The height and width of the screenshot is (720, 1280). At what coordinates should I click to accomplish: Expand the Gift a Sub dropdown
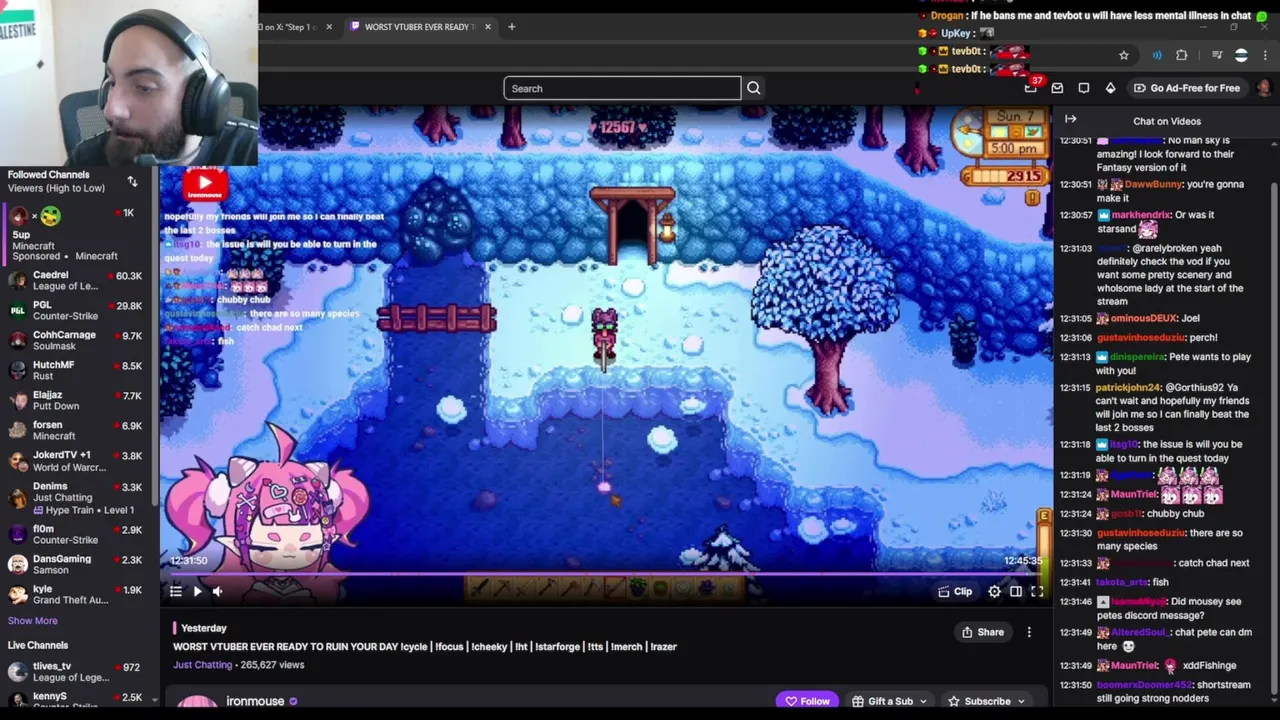pos(889,701)
